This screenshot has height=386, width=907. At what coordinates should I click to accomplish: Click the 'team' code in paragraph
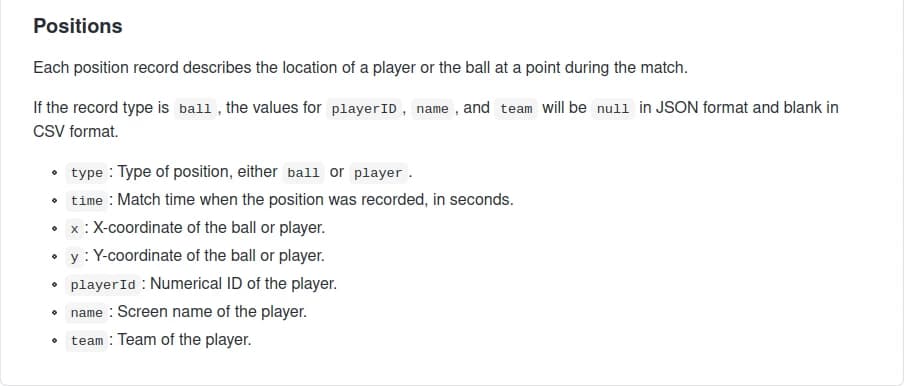(x=516, y=108)
